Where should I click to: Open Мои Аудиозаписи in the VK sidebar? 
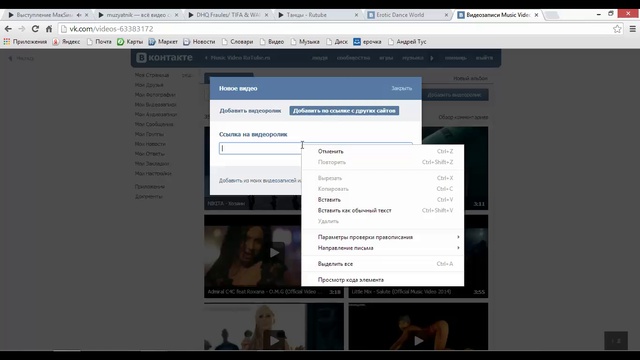(x=156, y=114)
